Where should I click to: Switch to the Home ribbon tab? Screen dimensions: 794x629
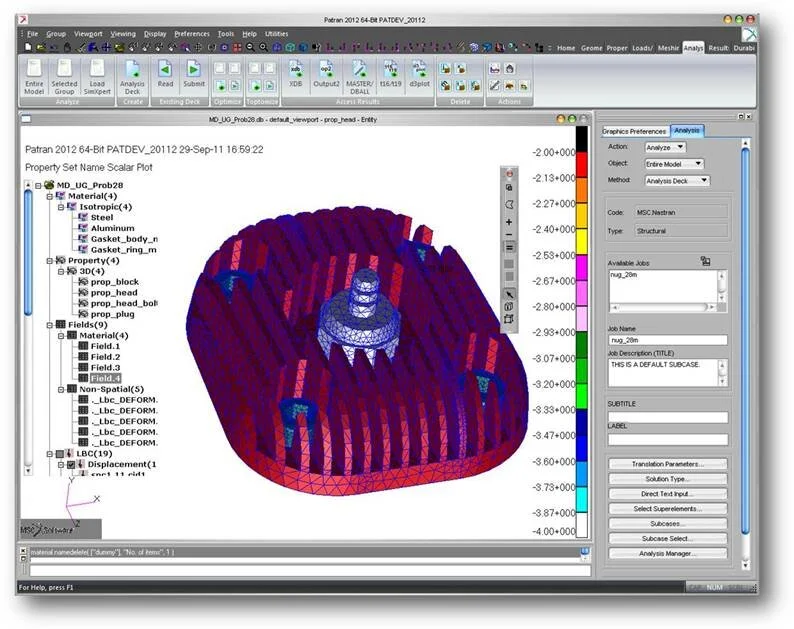click(566, 48)
